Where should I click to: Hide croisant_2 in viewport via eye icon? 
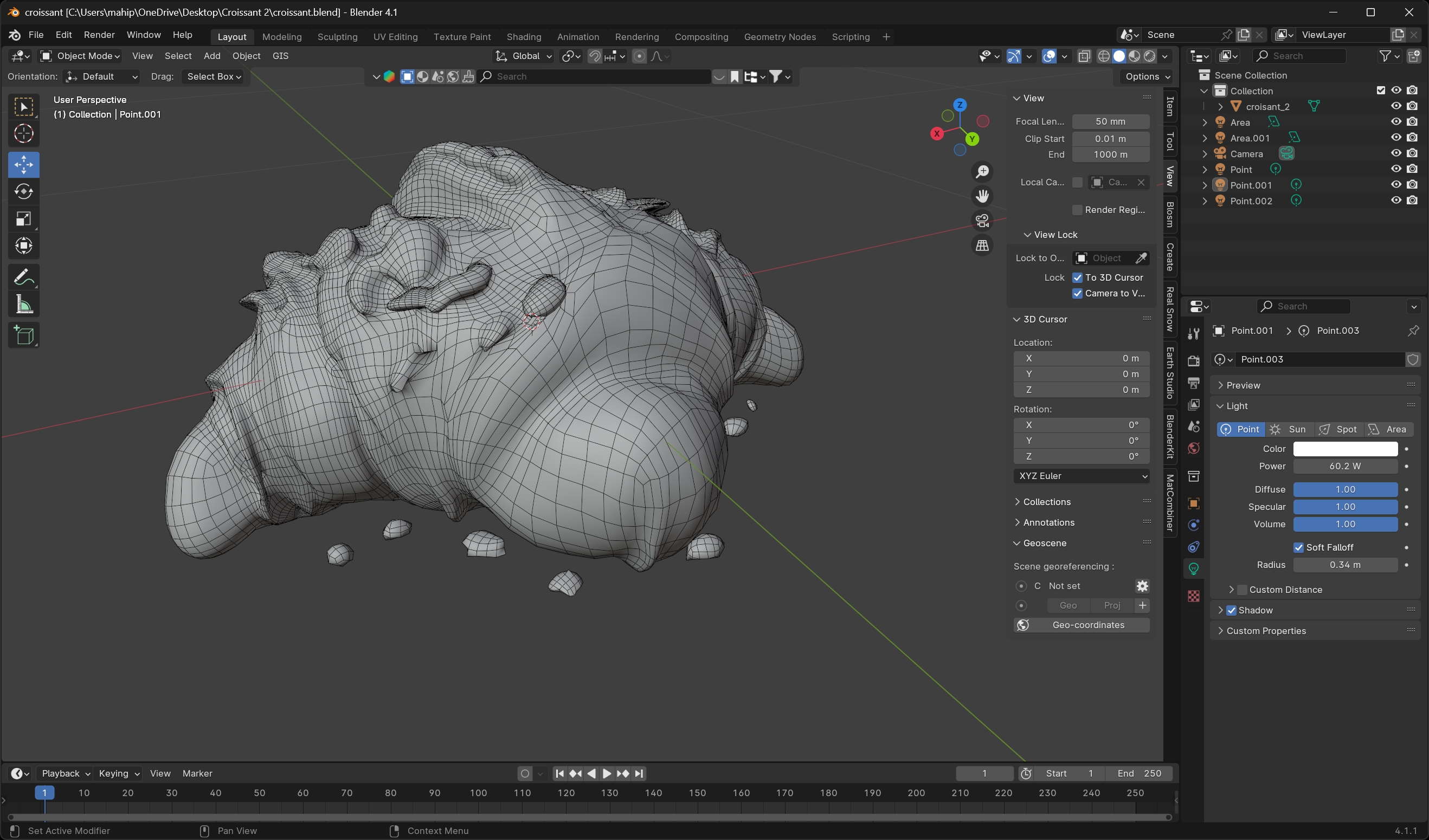(x=1395, y=106)
